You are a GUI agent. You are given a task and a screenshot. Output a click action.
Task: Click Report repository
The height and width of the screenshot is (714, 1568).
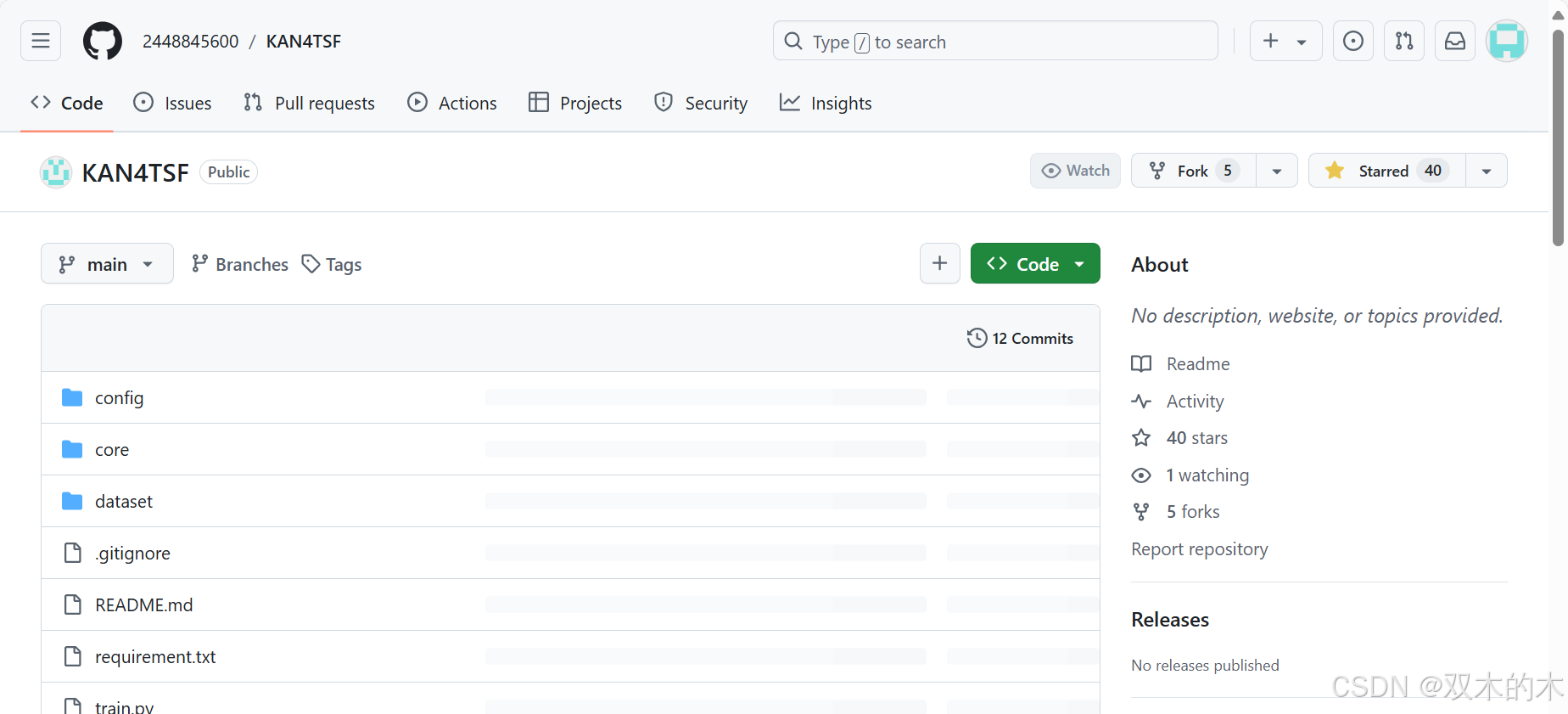click(x=1200, y=548)
